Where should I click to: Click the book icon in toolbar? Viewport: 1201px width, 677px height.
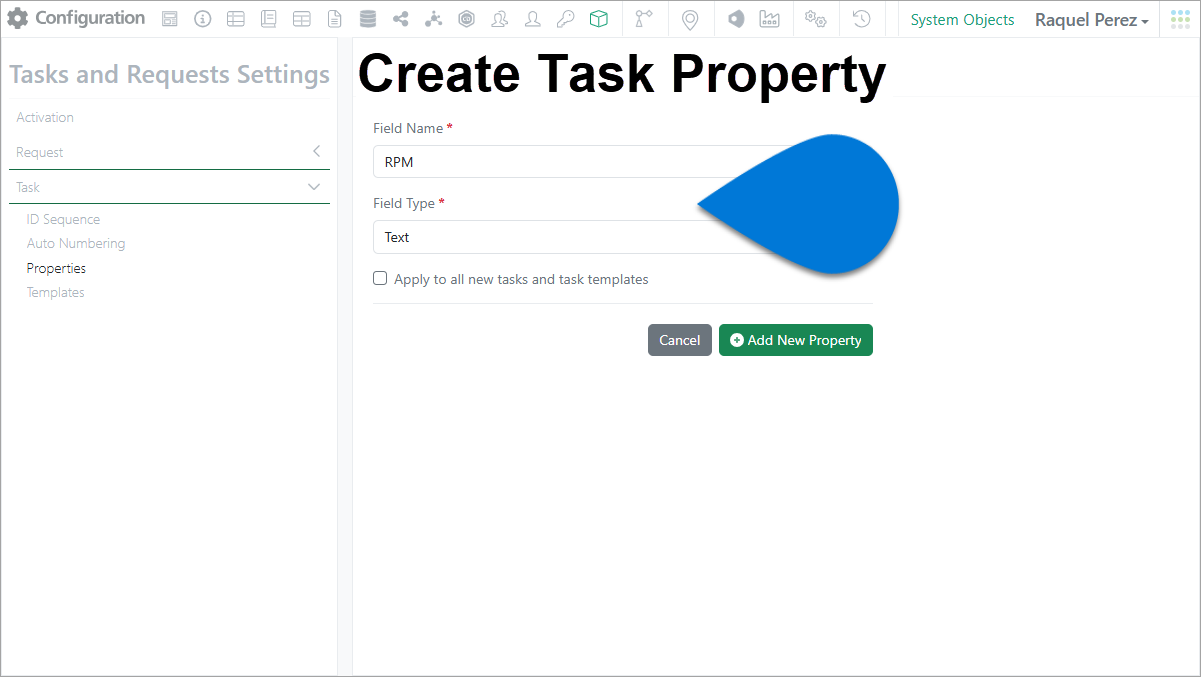268,19
